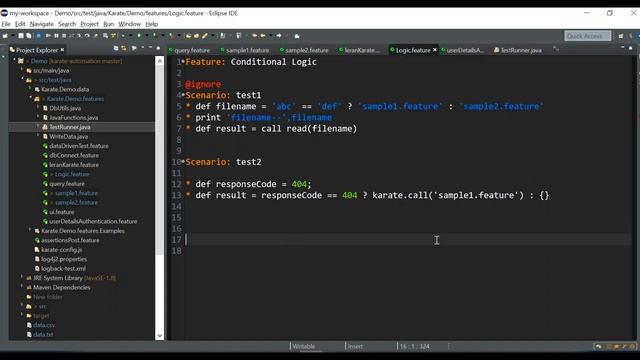Switch to the sample2.feature tab
The image size is (640, 360).
(304, 50)
